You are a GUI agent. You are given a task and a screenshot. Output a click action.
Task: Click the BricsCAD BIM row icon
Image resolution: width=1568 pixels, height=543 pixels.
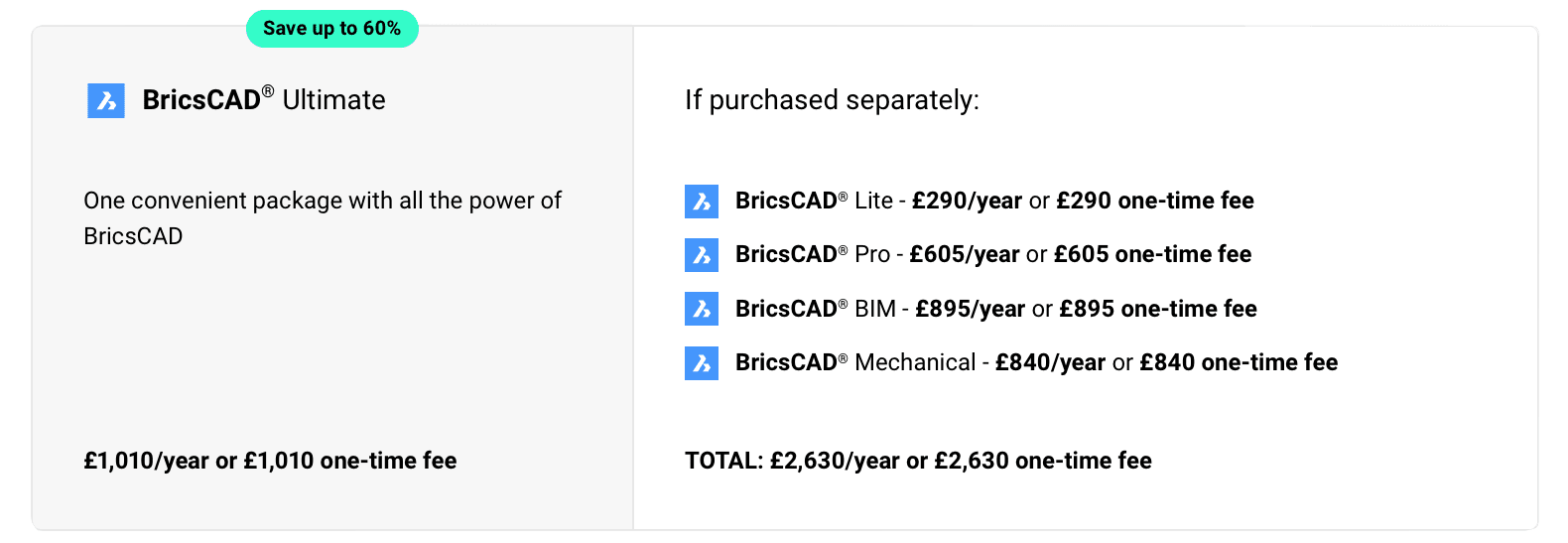702,309
